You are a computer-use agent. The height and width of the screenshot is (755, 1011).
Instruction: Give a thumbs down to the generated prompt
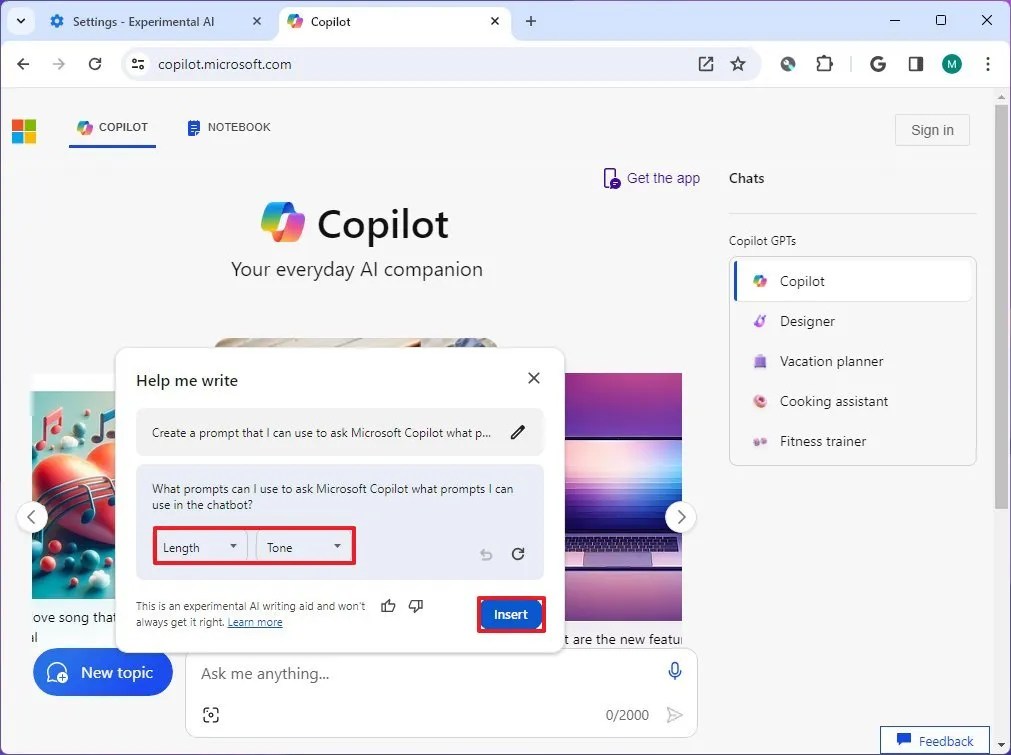point(415,605)
